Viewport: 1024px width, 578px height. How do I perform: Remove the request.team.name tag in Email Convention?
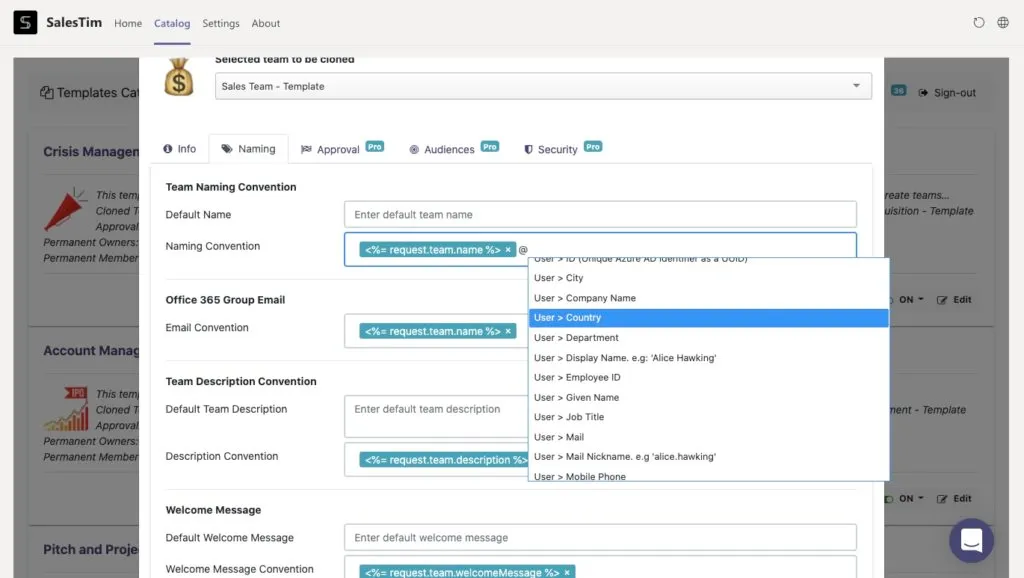(x=507, y=331)
